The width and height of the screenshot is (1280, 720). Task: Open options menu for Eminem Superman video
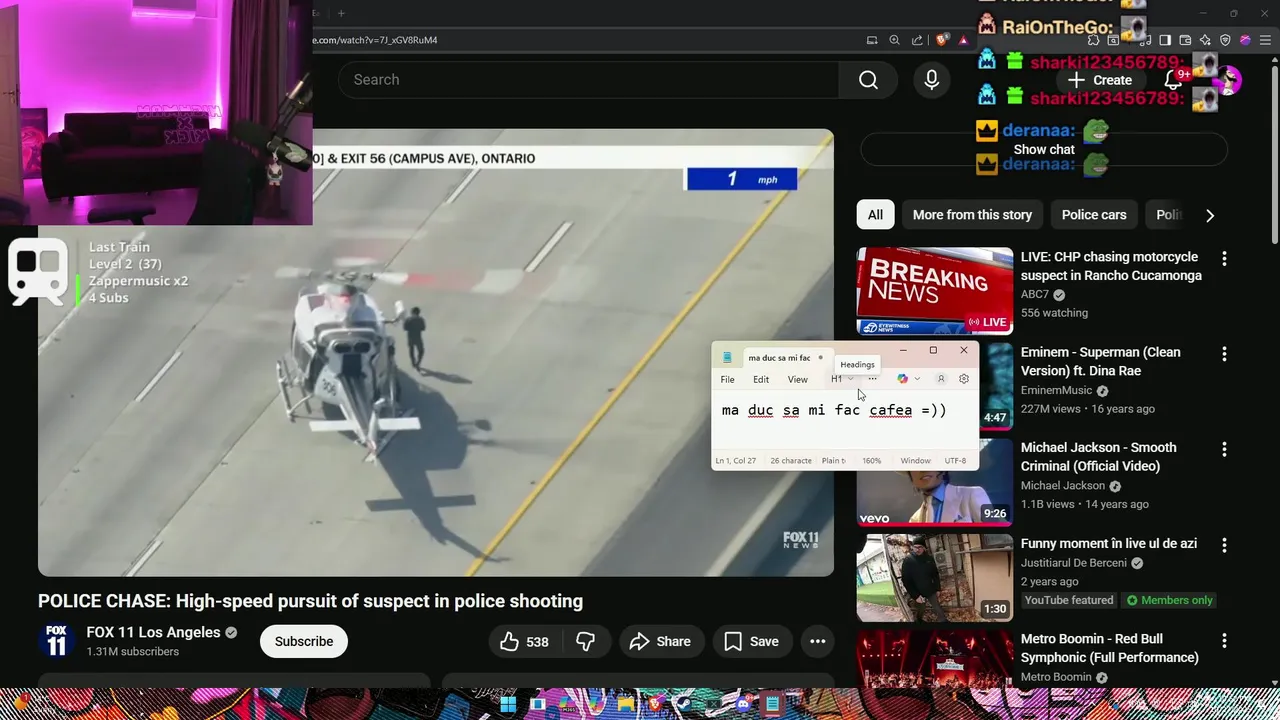click(1224, 354)
